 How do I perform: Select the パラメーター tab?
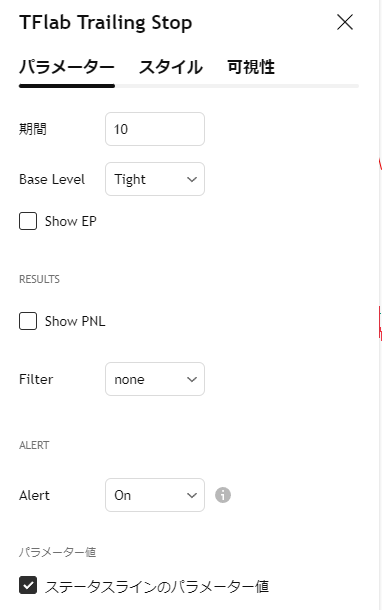click(x=67, y=67)
